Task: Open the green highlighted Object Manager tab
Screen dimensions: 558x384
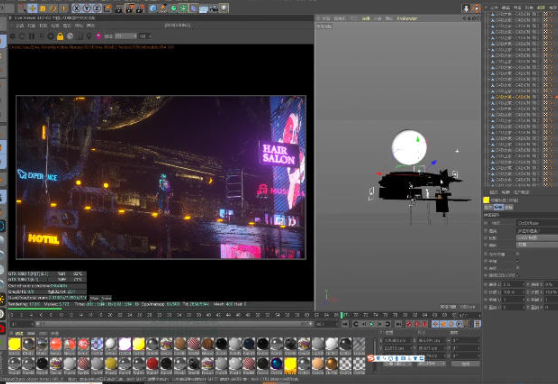Action: pyautogui.click(x=541, y=7)
